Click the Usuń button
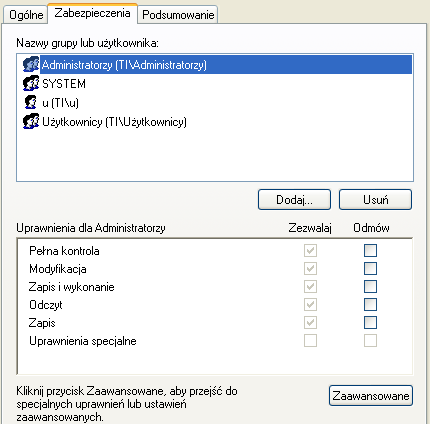This screenshot has width=430, height=424. pyautogui.click(x=375, y=200)
